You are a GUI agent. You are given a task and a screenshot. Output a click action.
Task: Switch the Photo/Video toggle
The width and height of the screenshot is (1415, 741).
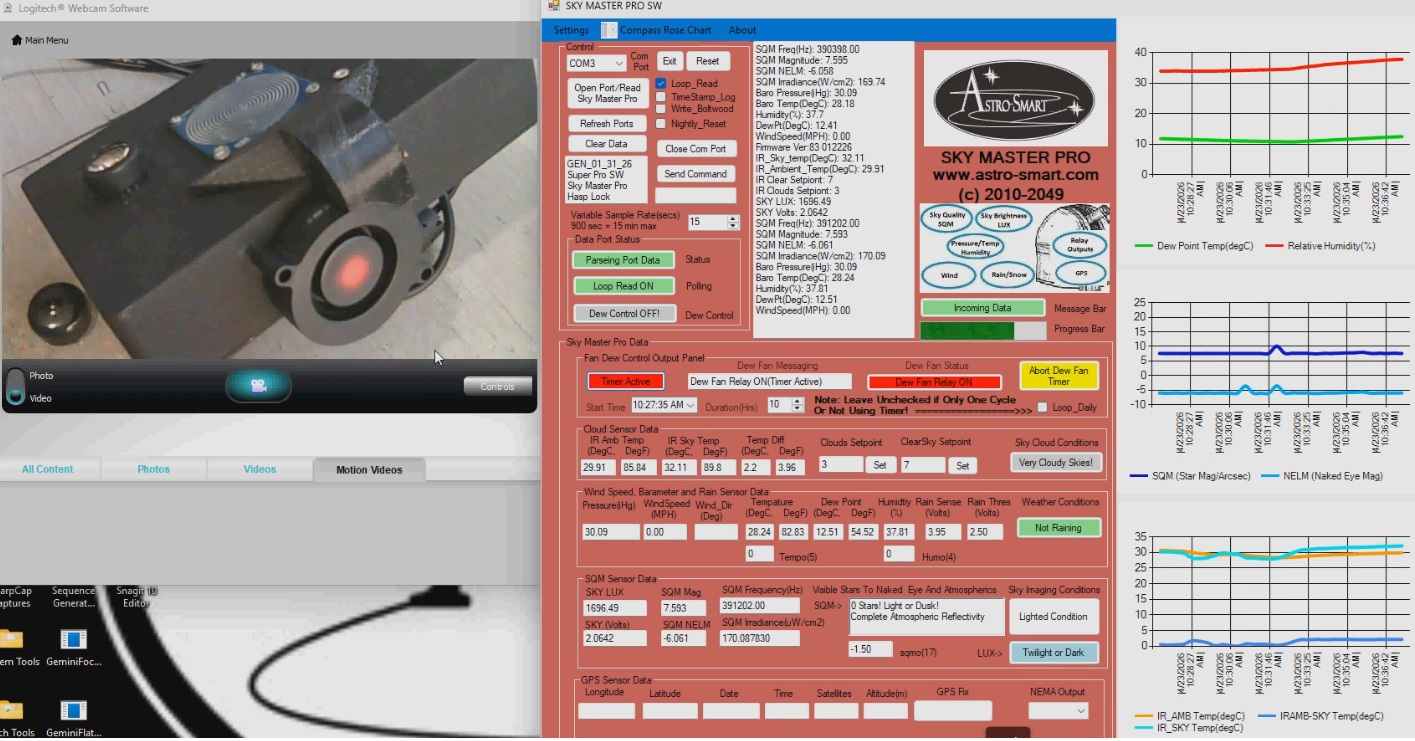coord(14,386)
